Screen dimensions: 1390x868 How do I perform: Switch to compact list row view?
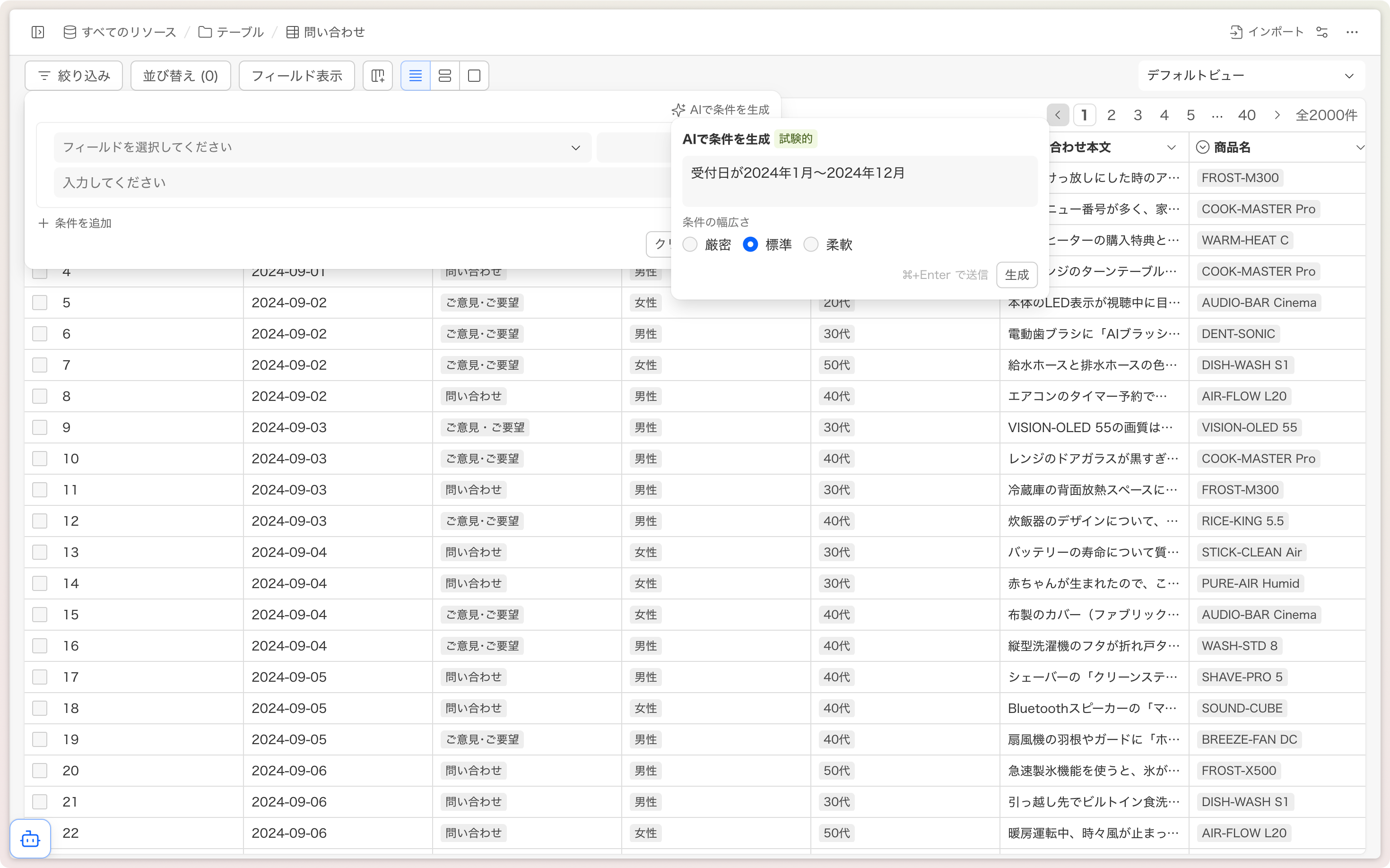tap(415, 76)
